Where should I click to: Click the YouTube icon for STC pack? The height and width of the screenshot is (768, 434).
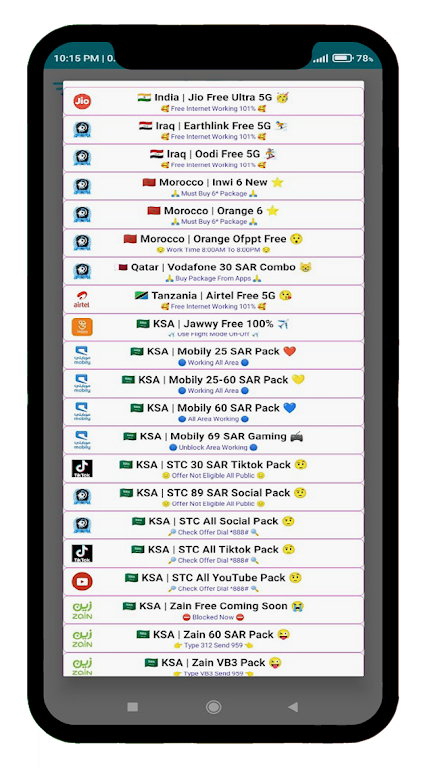82,582
